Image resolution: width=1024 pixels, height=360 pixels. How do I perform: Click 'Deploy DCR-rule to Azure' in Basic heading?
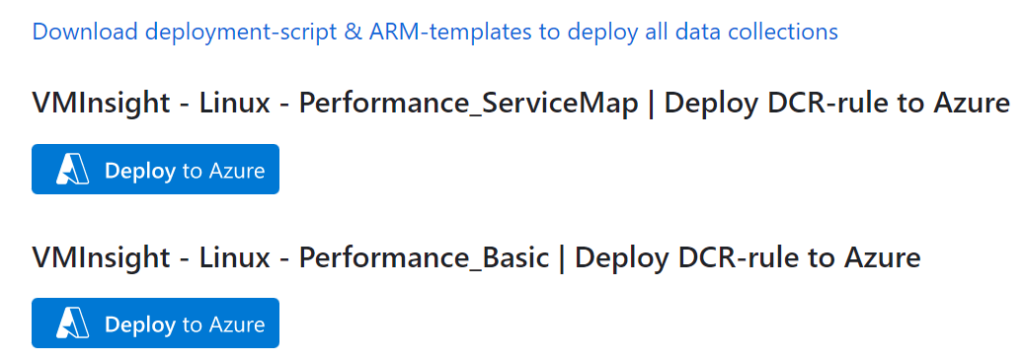tap(748, 258)
